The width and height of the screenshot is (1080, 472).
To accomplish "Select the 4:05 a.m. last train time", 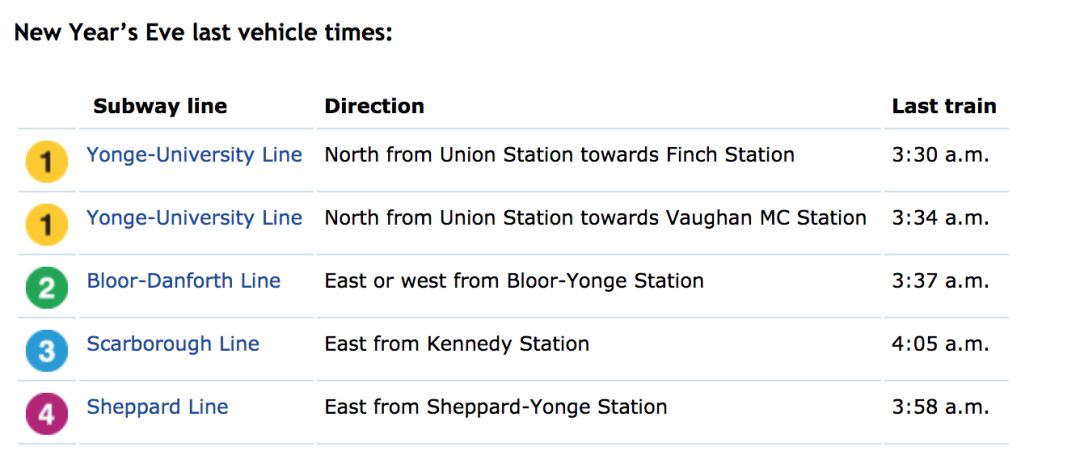I will coord(940,344).
